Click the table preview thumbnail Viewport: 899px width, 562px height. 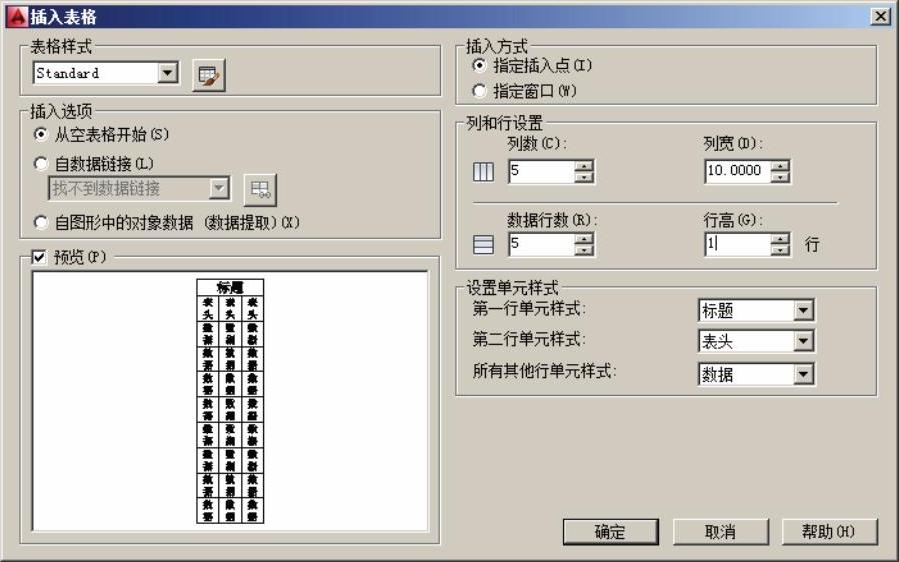point(230,401)
